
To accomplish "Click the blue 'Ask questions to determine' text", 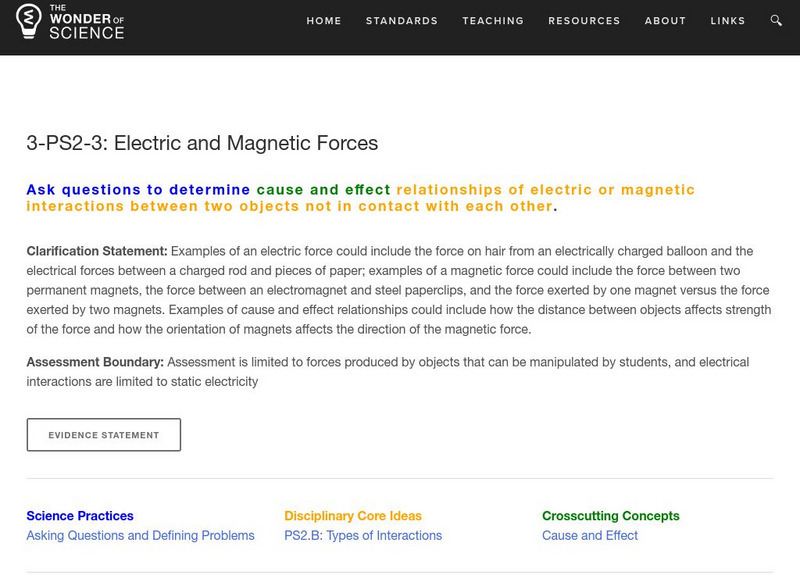I will (x=138, y=190).
